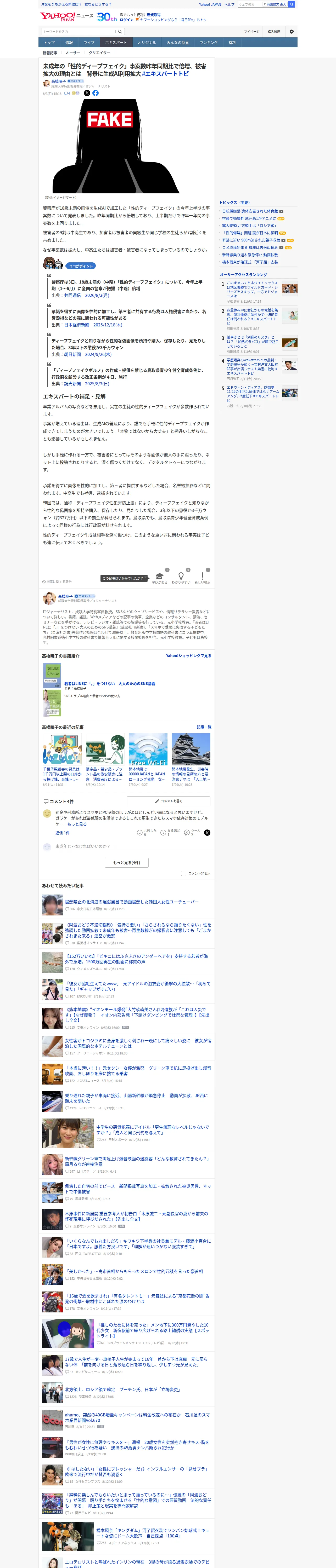Open the Kumamoto castle article thumbnail
This screenshot has width=336, height=1568.
click(191, 749)
